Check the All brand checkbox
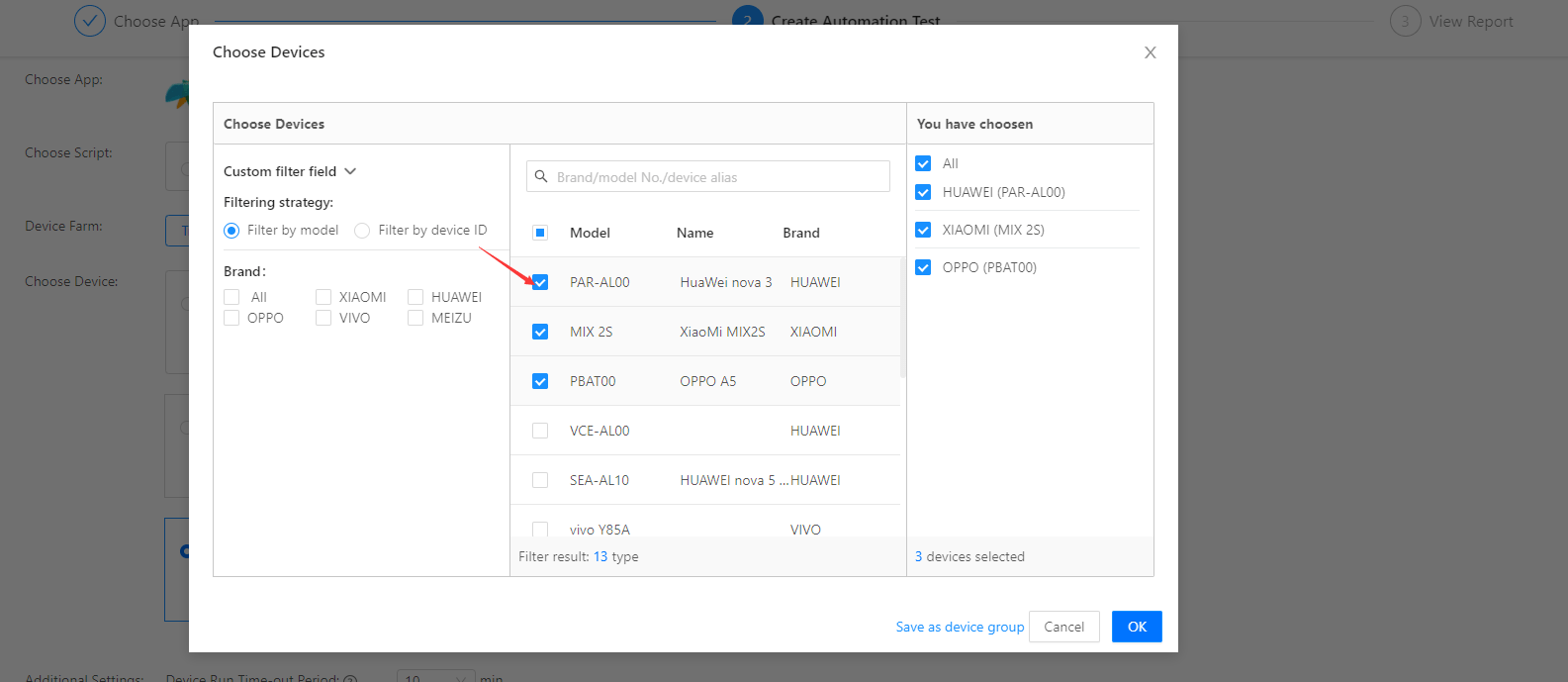Screen dimensions: 1568x682 (x=231, y=297)
